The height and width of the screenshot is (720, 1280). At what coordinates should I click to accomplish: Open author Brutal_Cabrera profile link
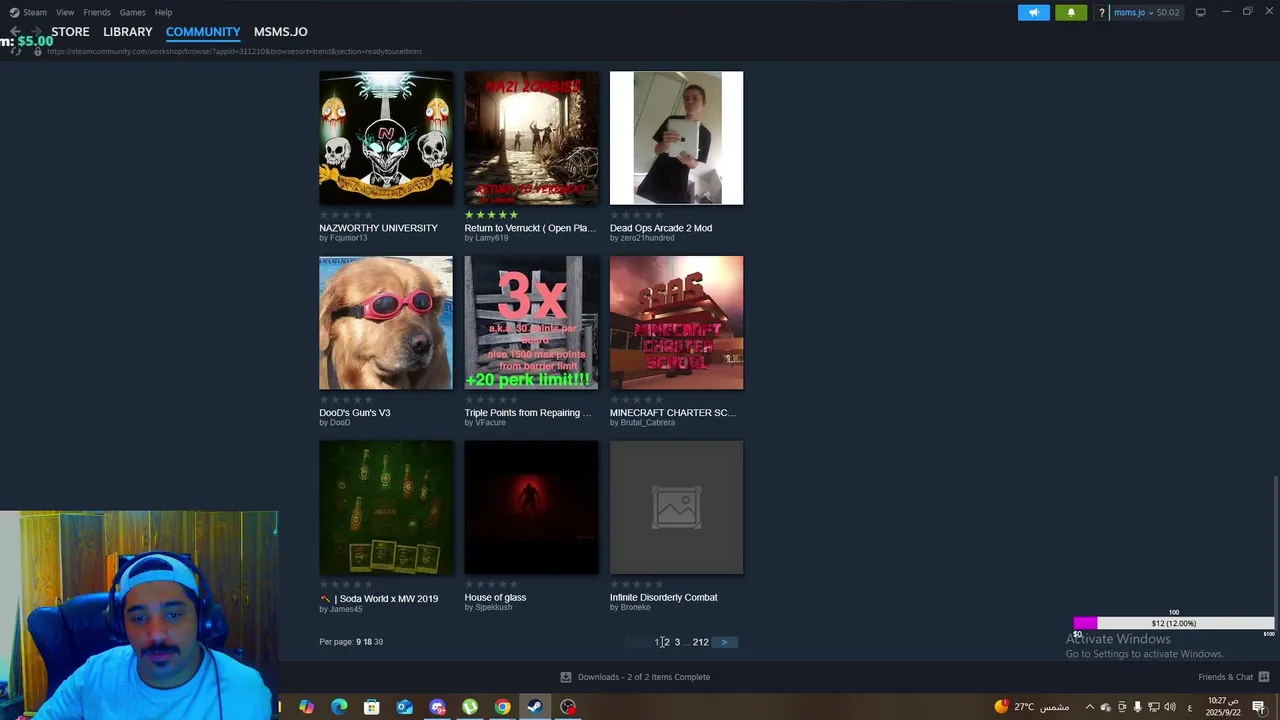(x=648, y=423)
